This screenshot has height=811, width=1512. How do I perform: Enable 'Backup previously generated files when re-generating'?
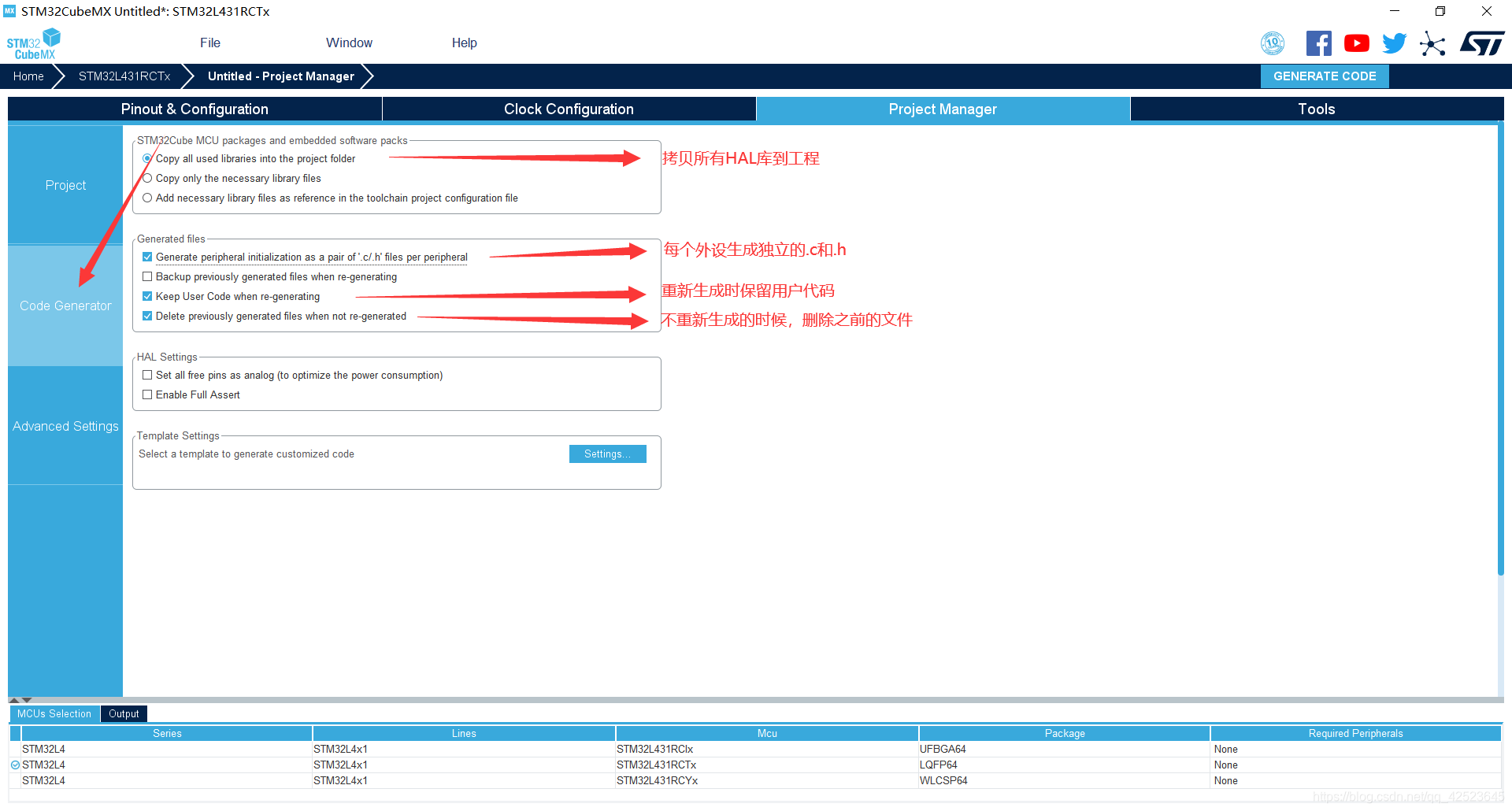(x=147, y=276)
